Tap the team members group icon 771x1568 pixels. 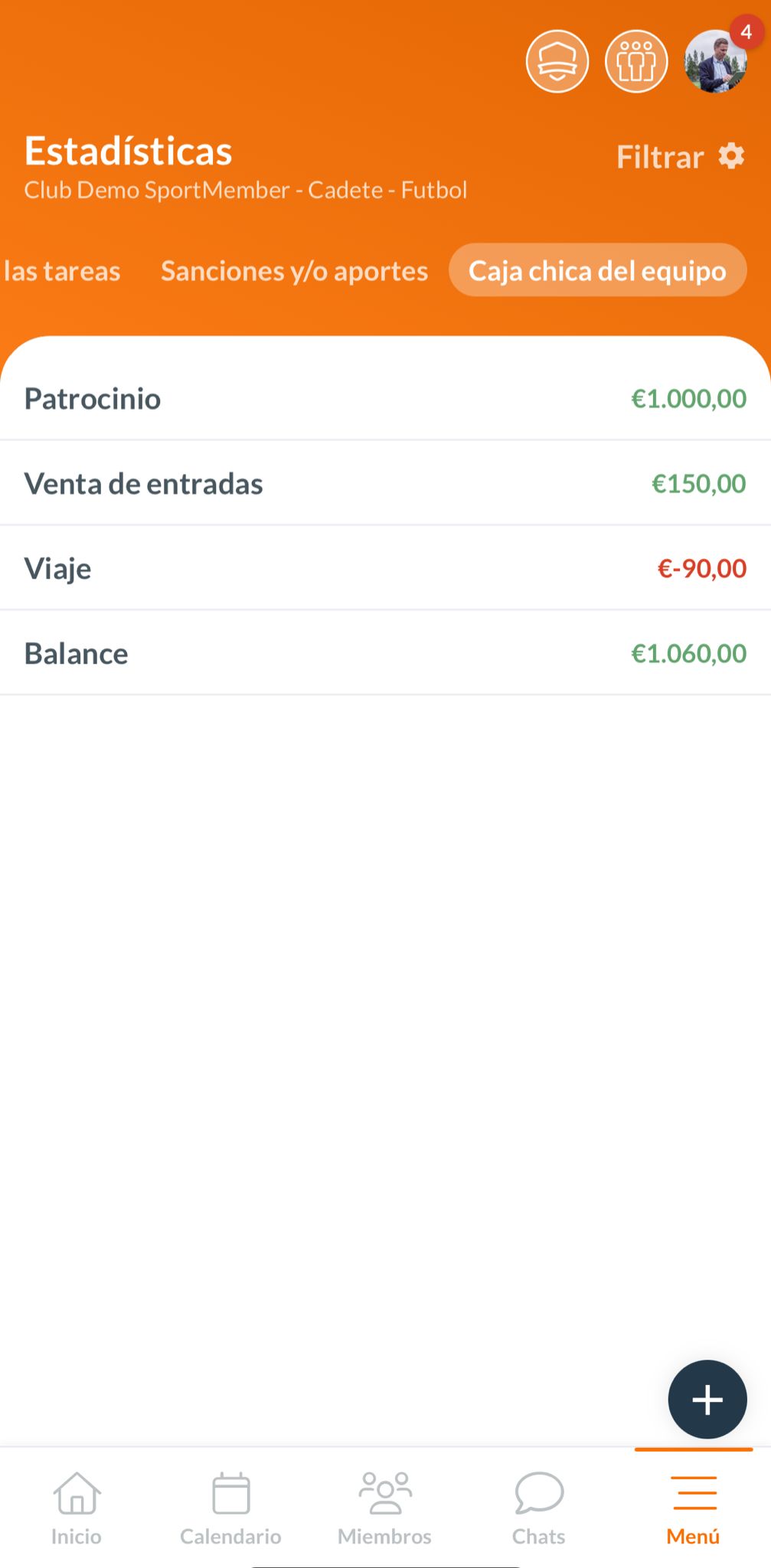[636, 62]
